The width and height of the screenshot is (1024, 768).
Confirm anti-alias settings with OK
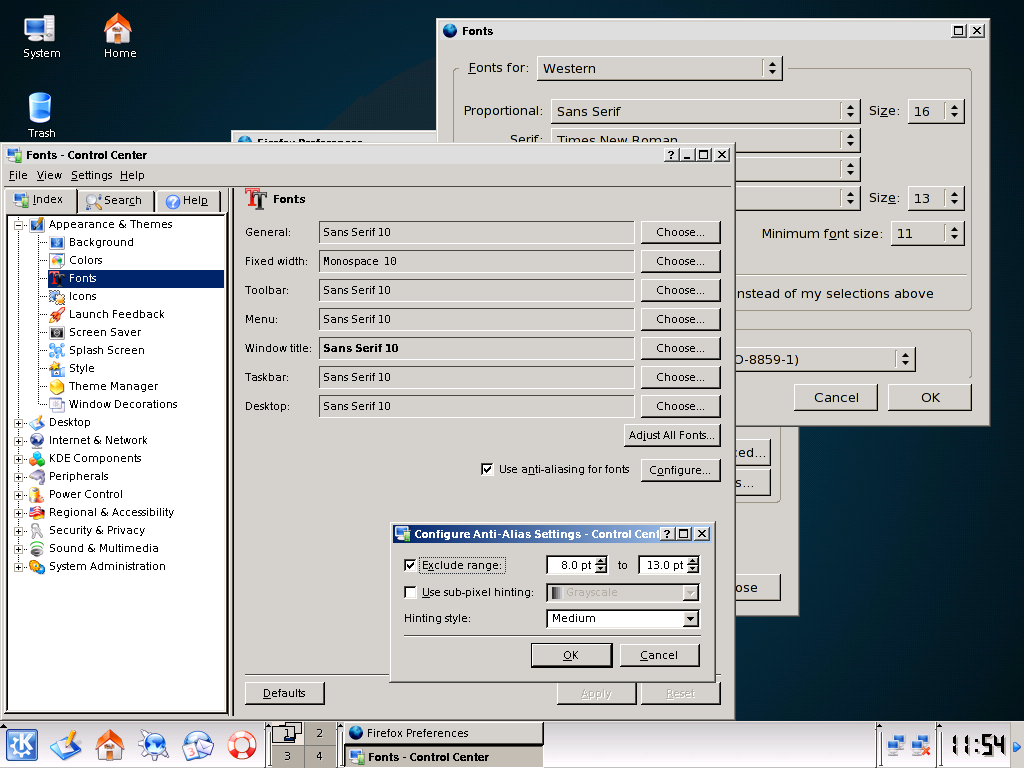[571, 655]
